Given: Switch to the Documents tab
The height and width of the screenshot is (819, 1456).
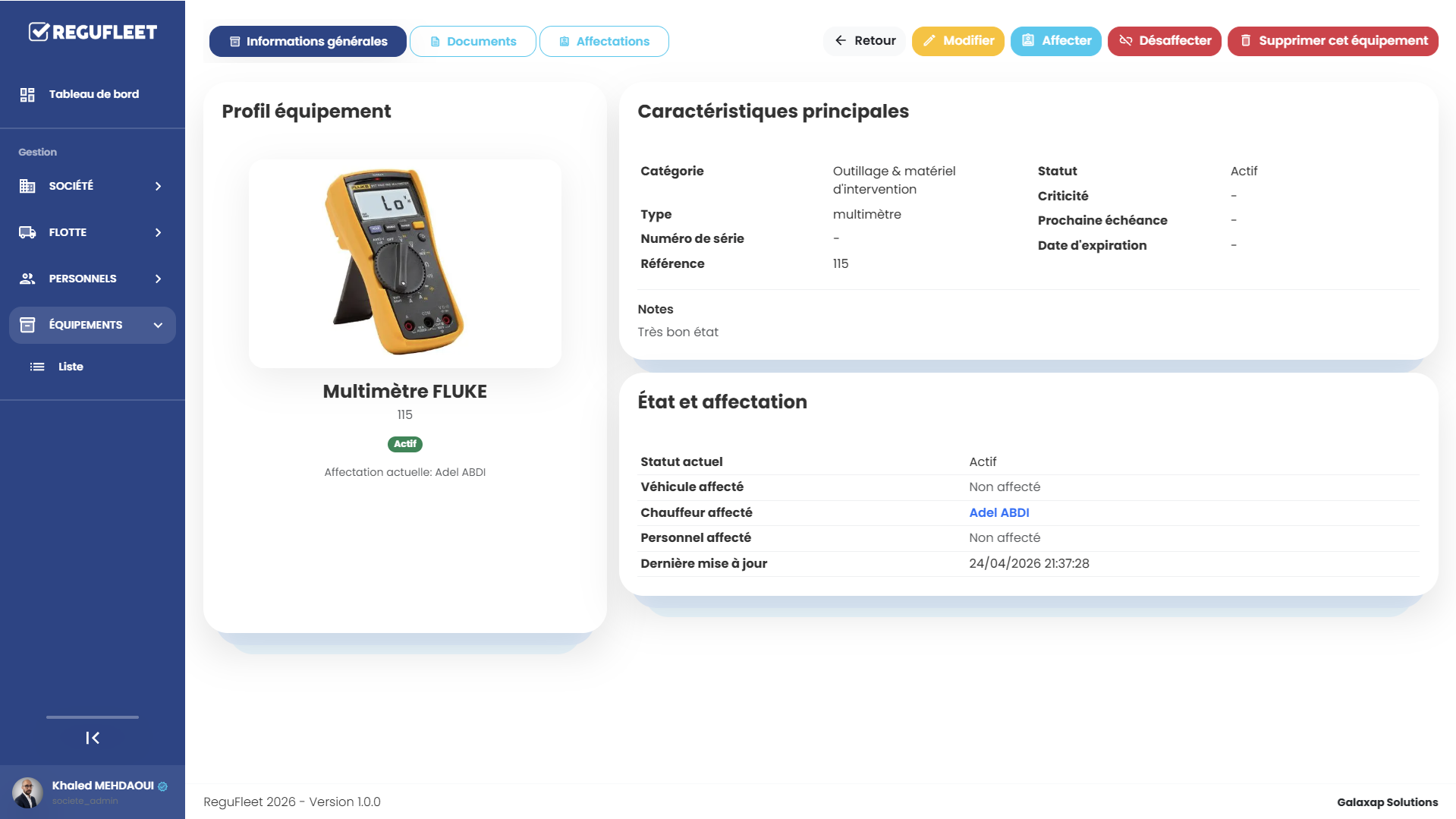Looking at the screenshot, I should 473,42.
